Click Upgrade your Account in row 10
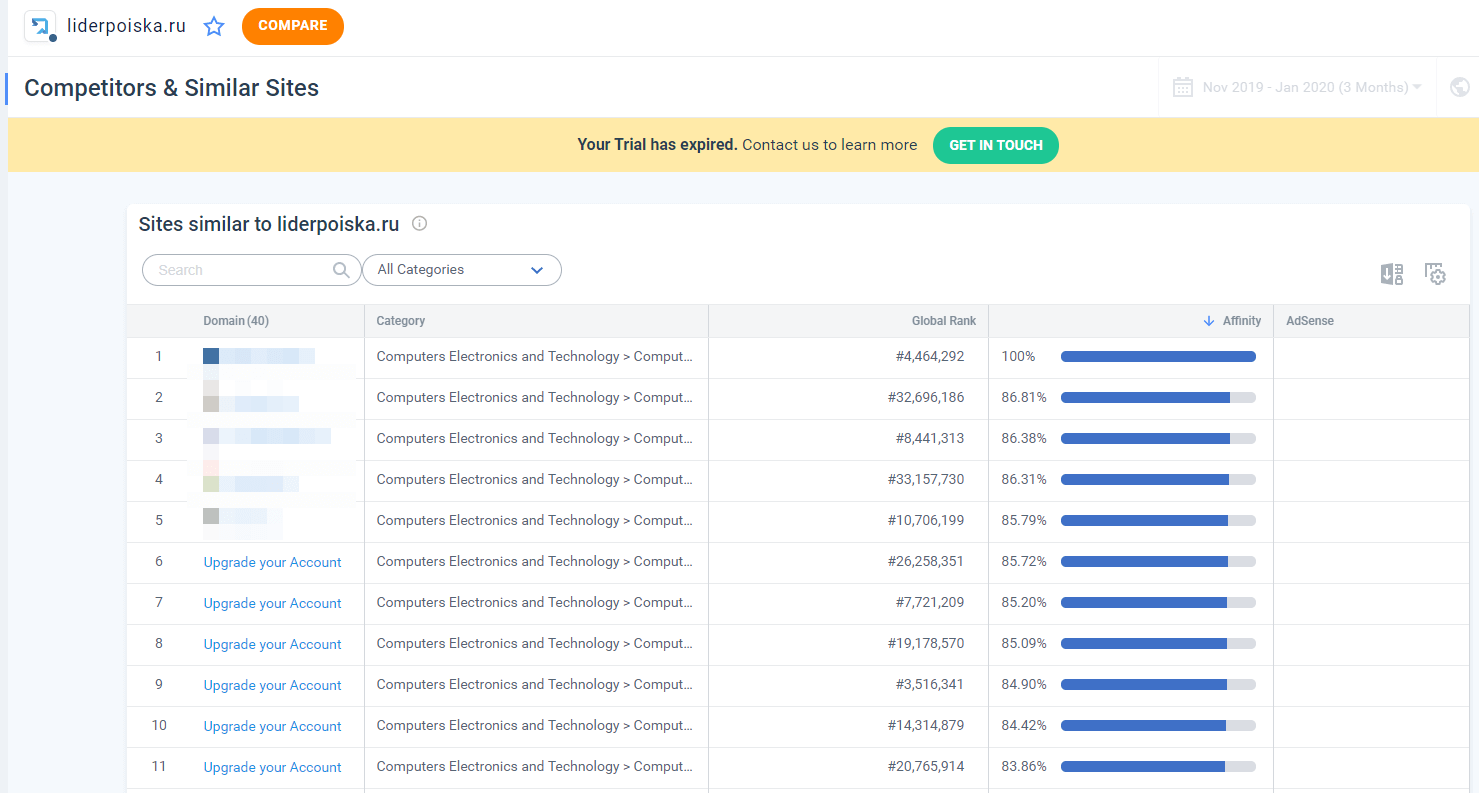Screen dimensions: 1479x793 click(x=273, y=726)
